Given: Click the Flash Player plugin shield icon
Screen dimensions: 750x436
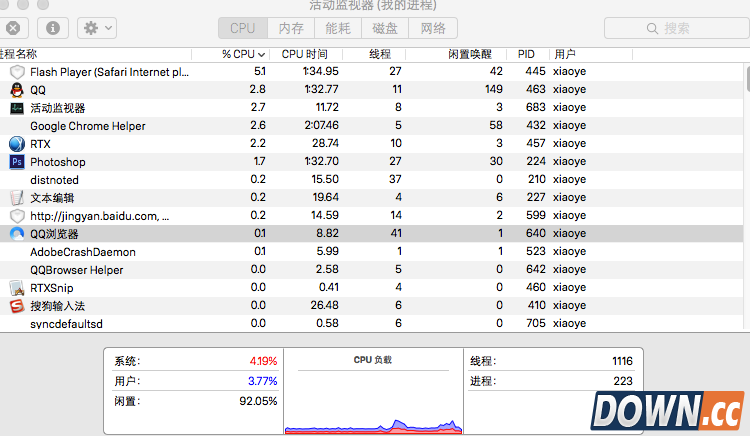Looking at the screenshot, I should tap(17, 72).
